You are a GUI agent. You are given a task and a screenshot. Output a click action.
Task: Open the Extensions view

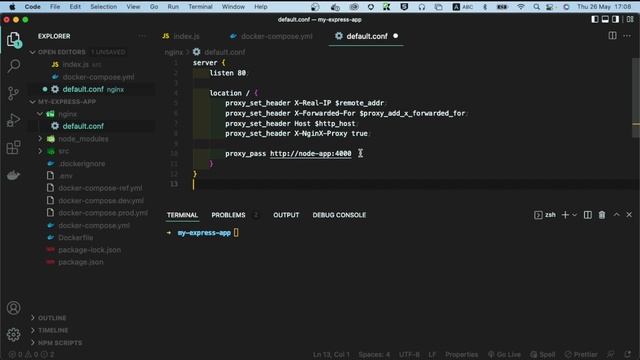click(x=13, y=147)
